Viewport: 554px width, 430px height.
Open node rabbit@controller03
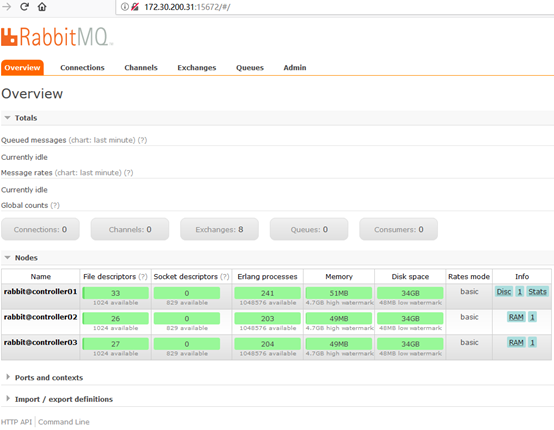[x=40, y=342]
